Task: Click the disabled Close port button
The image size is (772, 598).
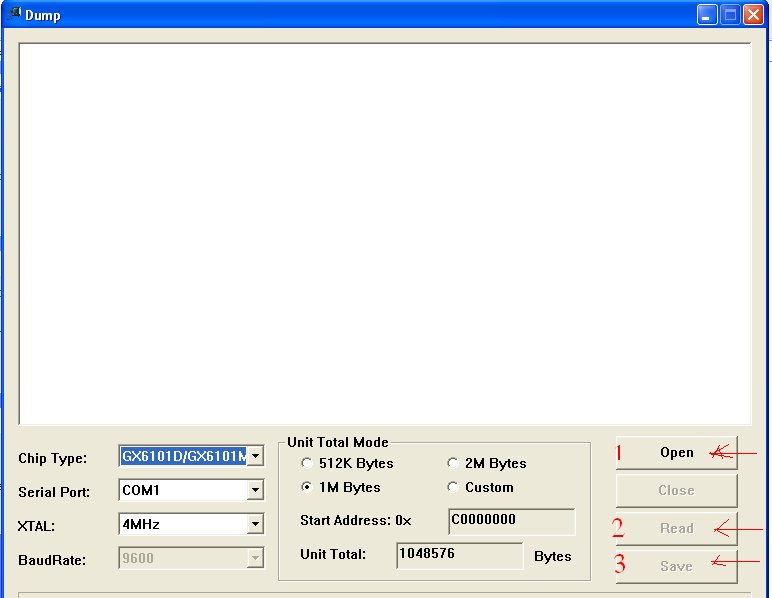Action: pyautogui.click(x=676, y=491)
